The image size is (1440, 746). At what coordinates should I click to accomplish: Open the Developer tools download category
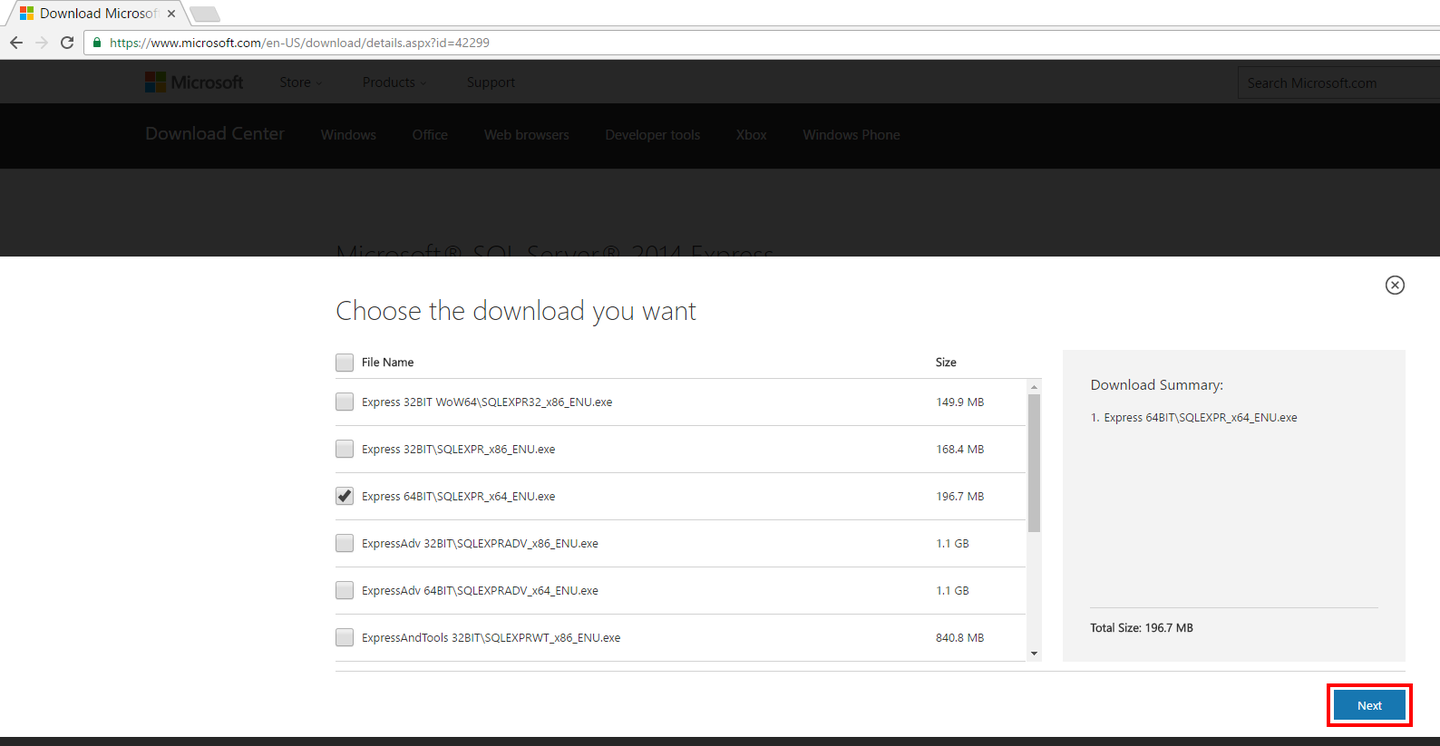click(652, 135)
